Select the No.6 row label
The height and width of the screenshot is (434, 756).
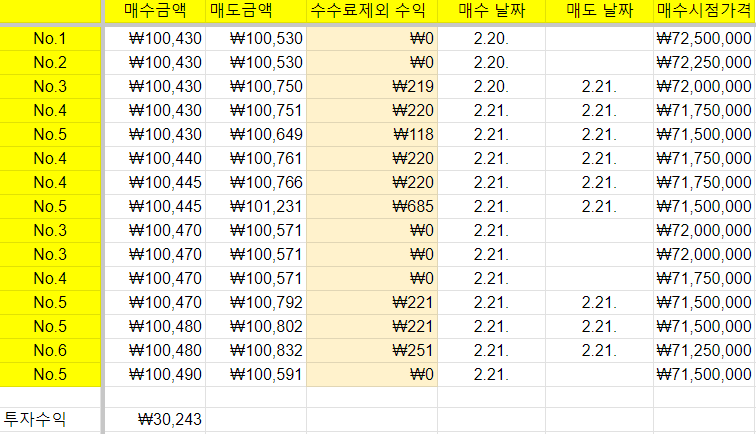(x=50, y=351)
